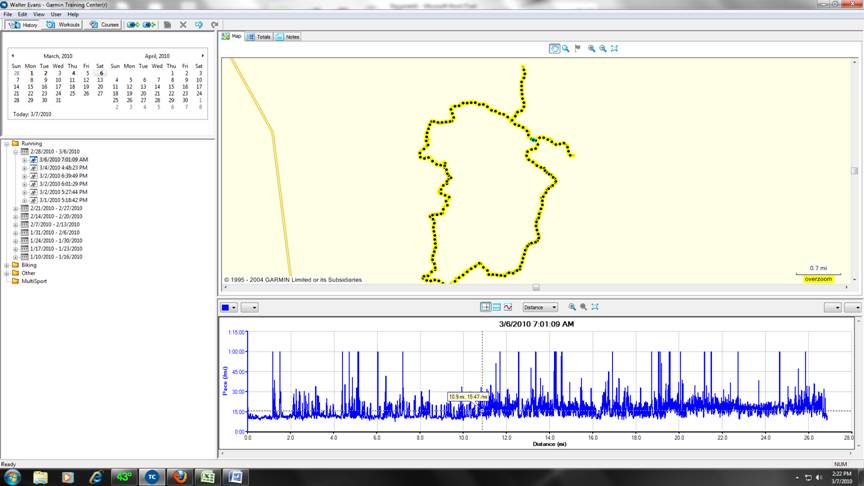This screenshot has width=864, height=486.
Task: Select the map pan hand tool
Action: (555, 48)
